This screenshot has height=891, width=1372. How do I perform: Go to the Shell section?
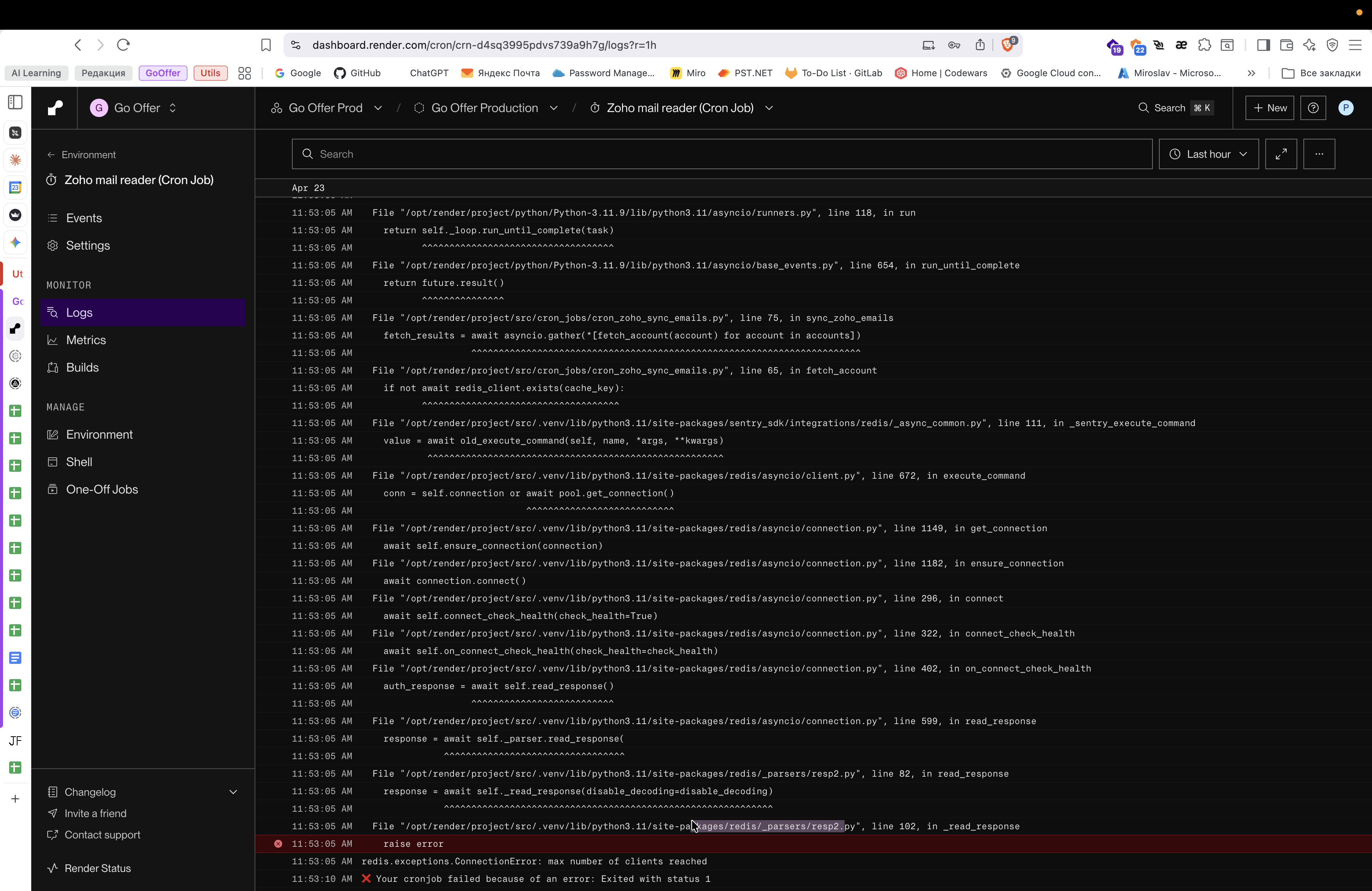coord(79,462)
